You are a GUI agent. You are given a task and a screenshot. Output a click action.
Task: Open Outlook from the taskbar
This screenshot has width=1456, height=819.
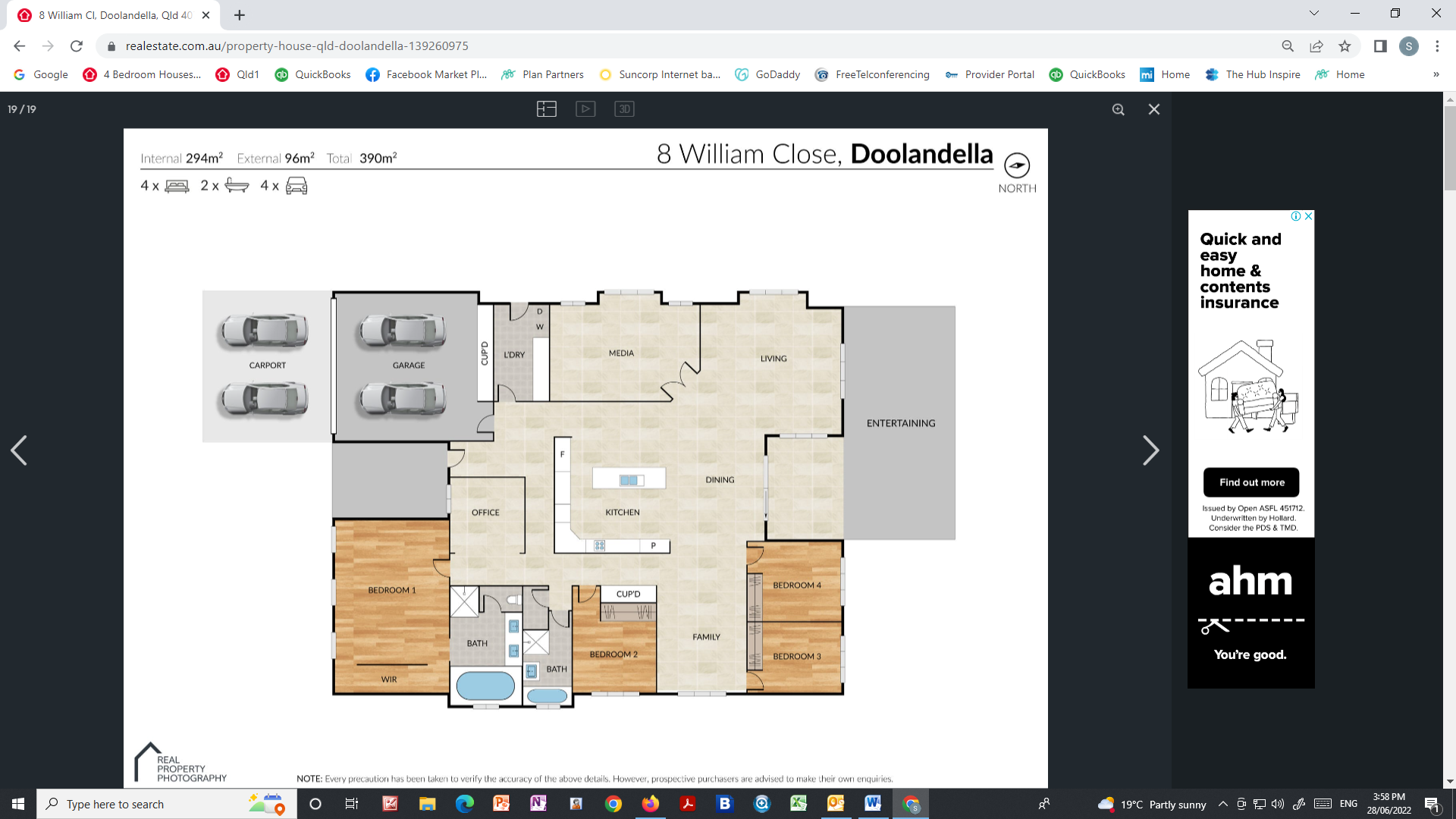tap(836, 804)
